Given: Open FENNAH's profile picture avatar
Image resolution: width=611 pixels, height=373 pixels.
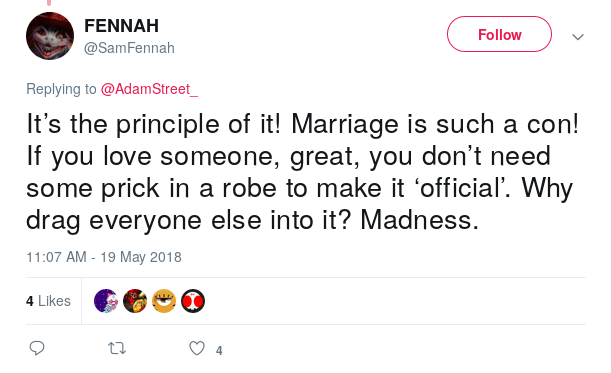Looking at the screenshot, I should 50,36.
